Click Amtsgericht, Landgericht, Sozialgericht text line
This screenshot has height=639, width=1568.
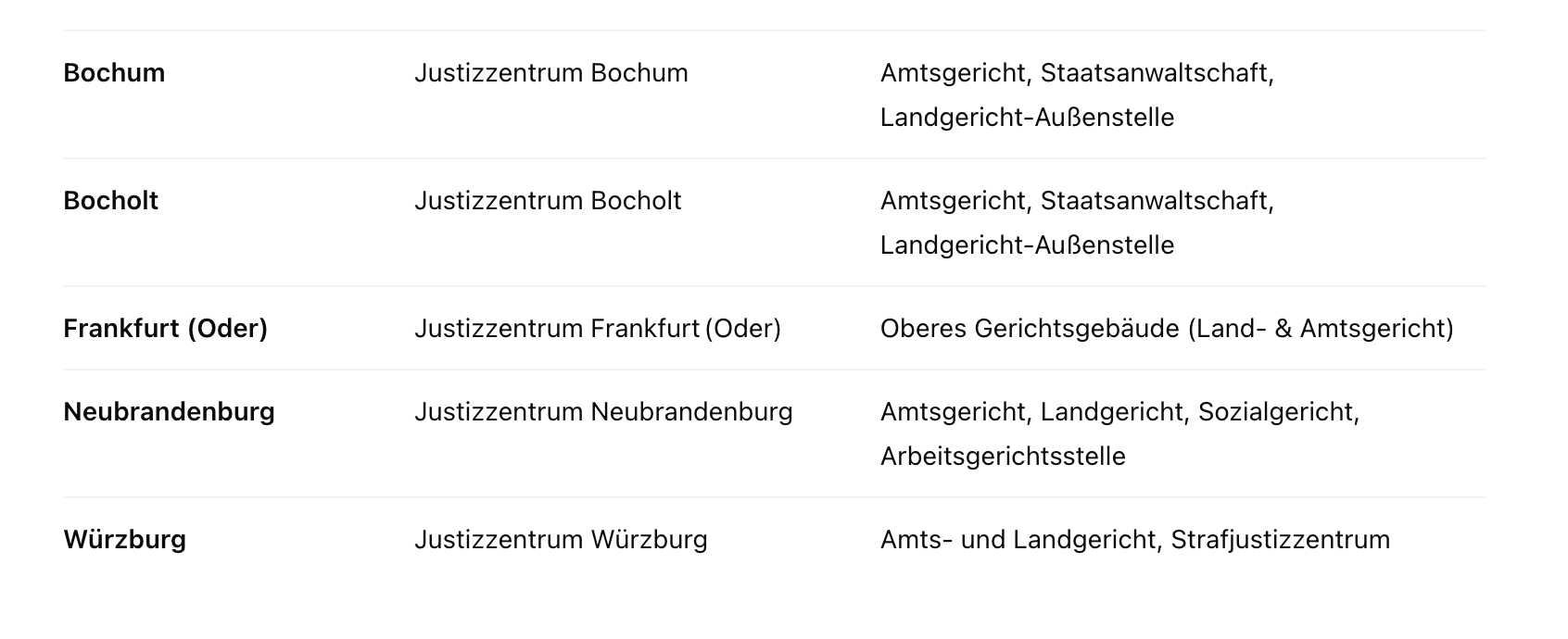click(1119, 412)
